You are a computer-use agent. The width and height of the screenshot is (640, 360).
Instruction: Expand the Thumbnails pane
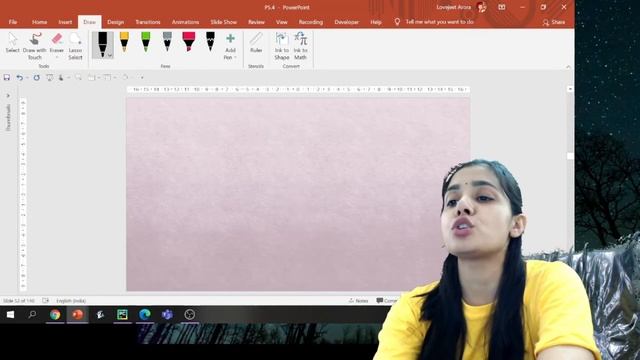(x=8, y=96)
